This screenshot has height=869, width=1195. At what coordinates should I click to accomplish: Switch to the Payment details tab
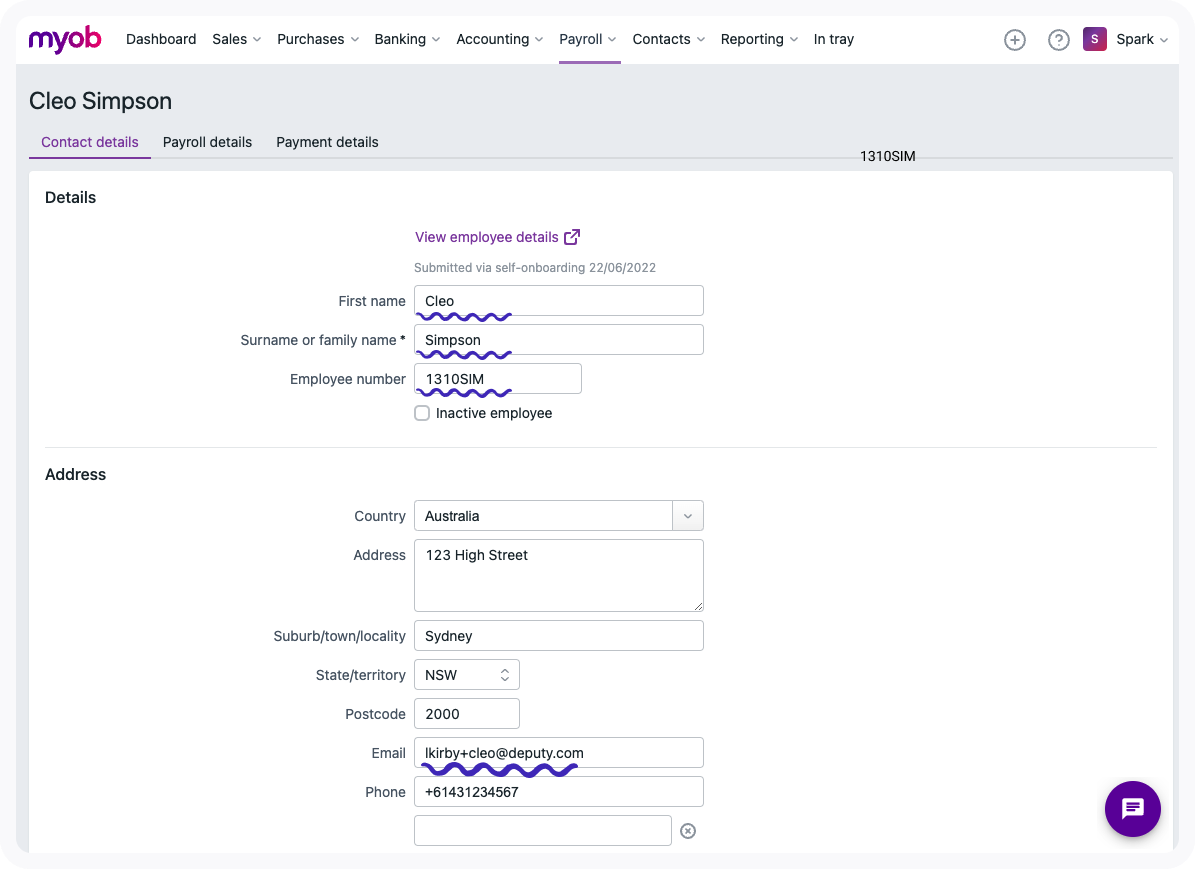[x=327, y=142]
